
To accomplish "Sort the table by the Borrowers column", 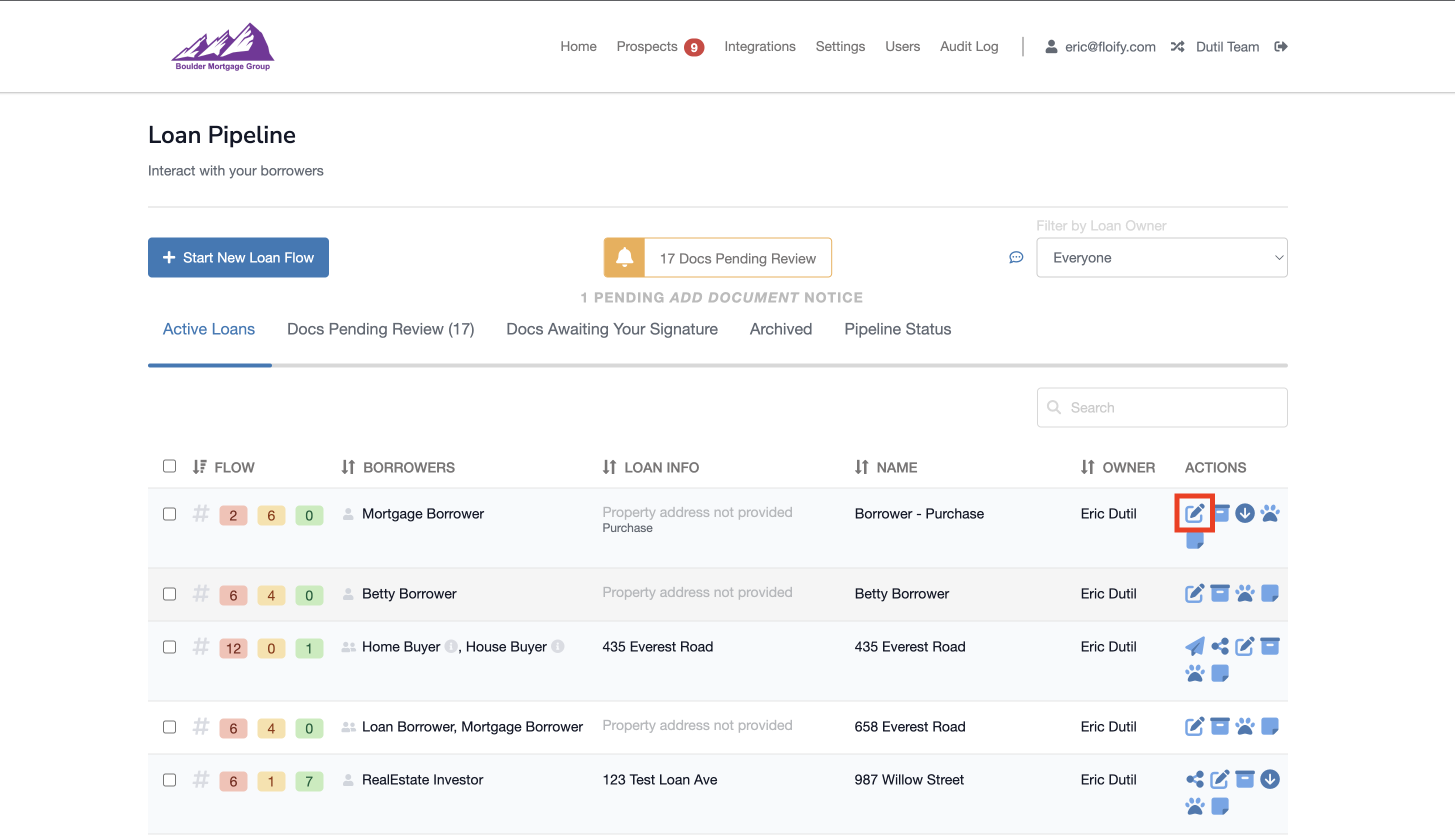I will pyautogui.click(x=349, y=467).
